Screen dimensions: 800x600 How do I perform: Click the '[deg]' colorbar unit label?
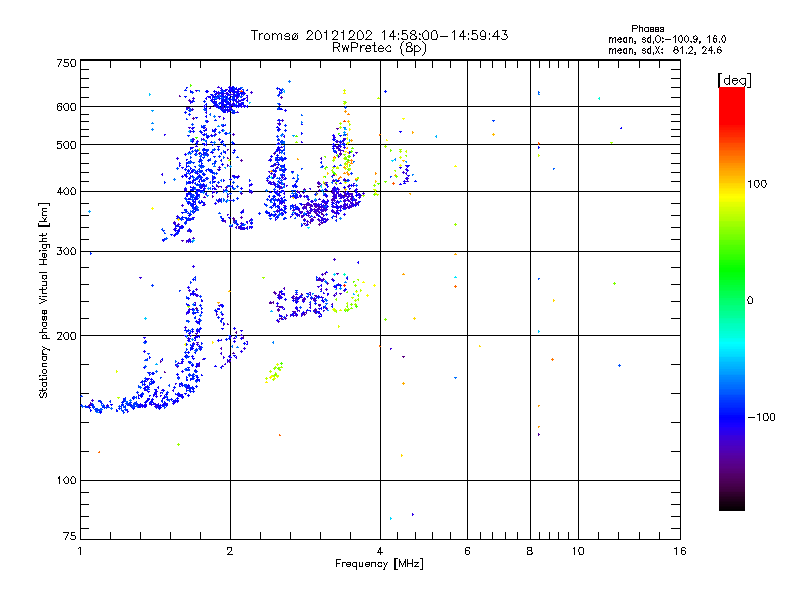[734, 80]
